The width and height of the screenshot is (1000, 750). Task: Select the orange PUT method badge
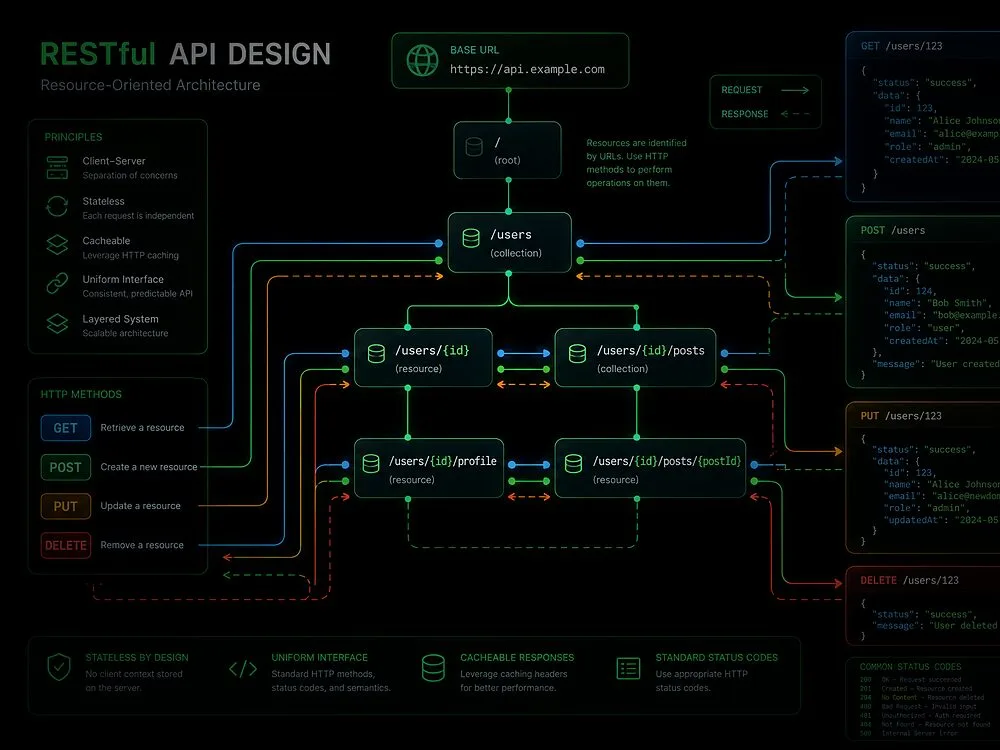[66, 506]
